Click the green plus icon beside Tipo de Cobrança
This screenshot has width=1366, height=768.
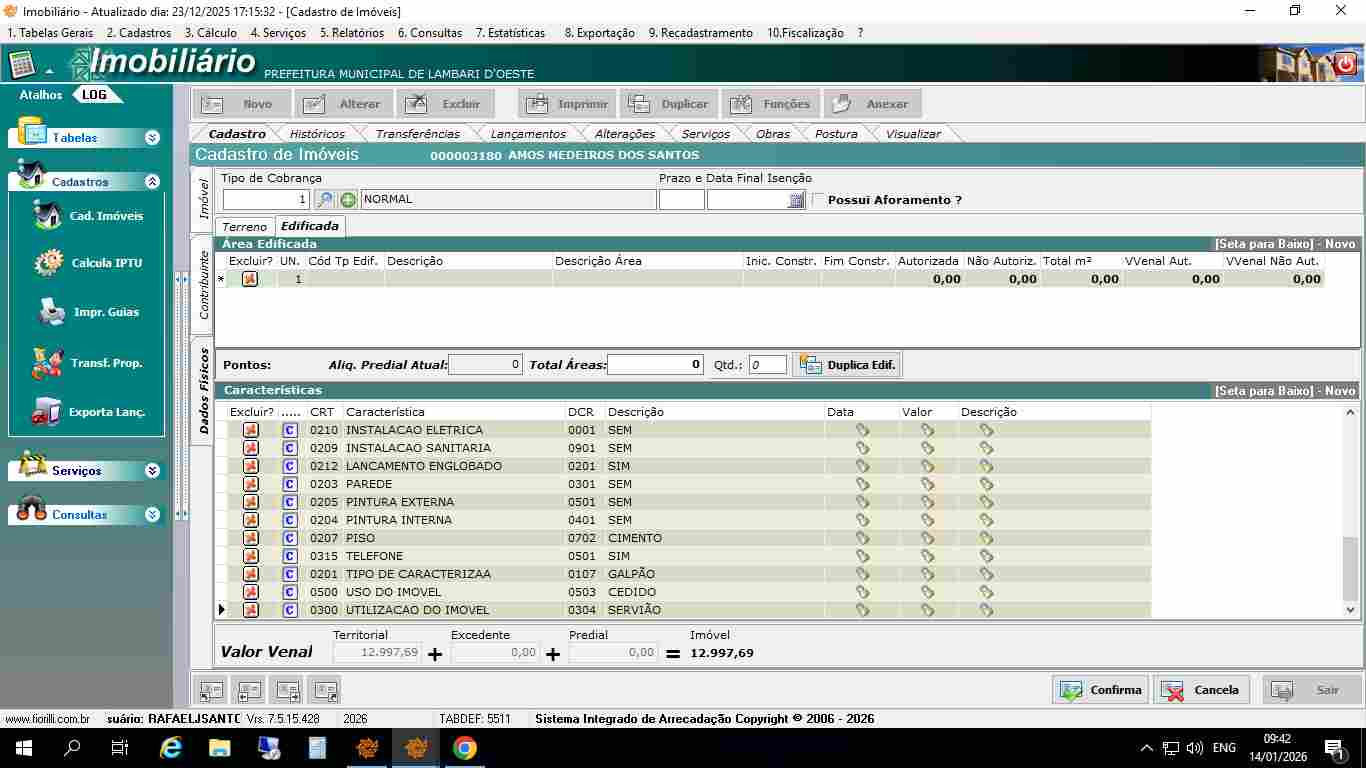click(348, 200)
